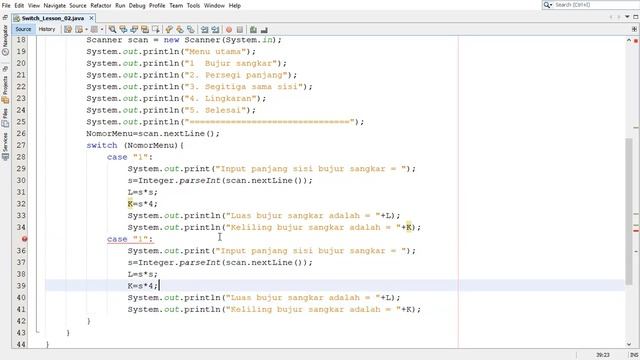Close the Switch_Lesson_02.java tab

[x=91, y=18]
